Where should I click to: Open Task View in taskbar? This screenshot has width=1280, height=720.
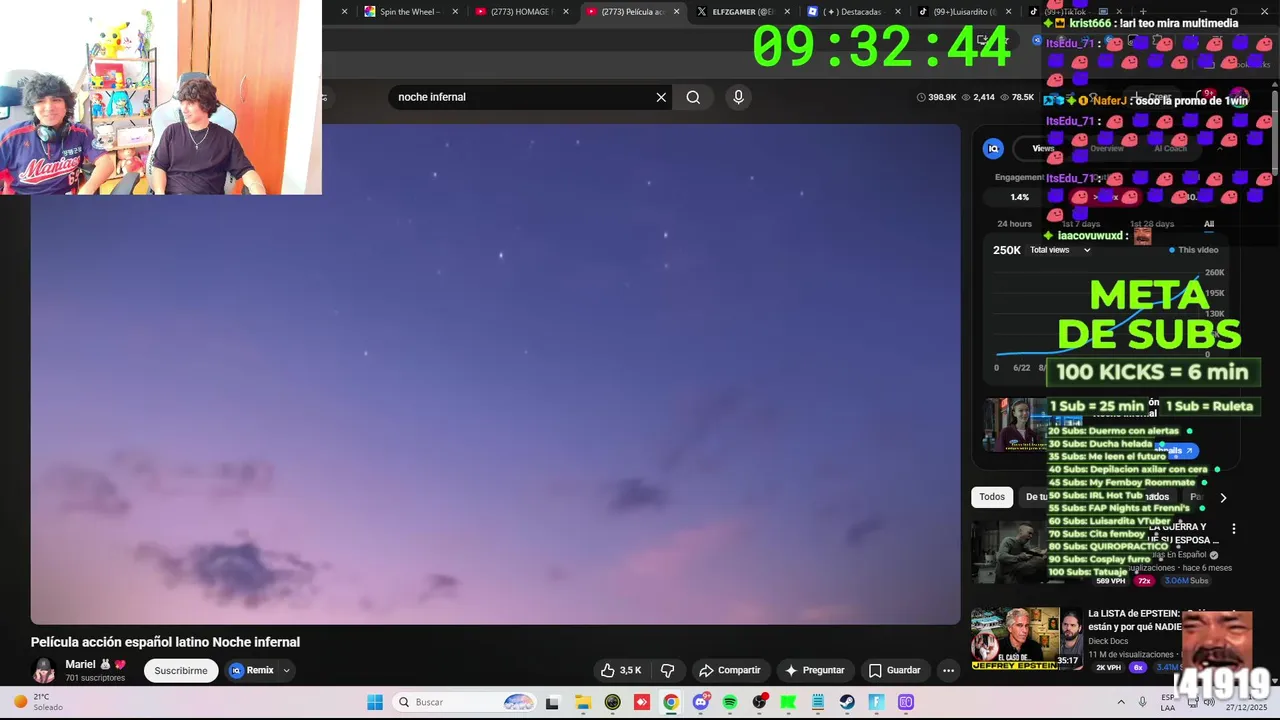point(552,702)
